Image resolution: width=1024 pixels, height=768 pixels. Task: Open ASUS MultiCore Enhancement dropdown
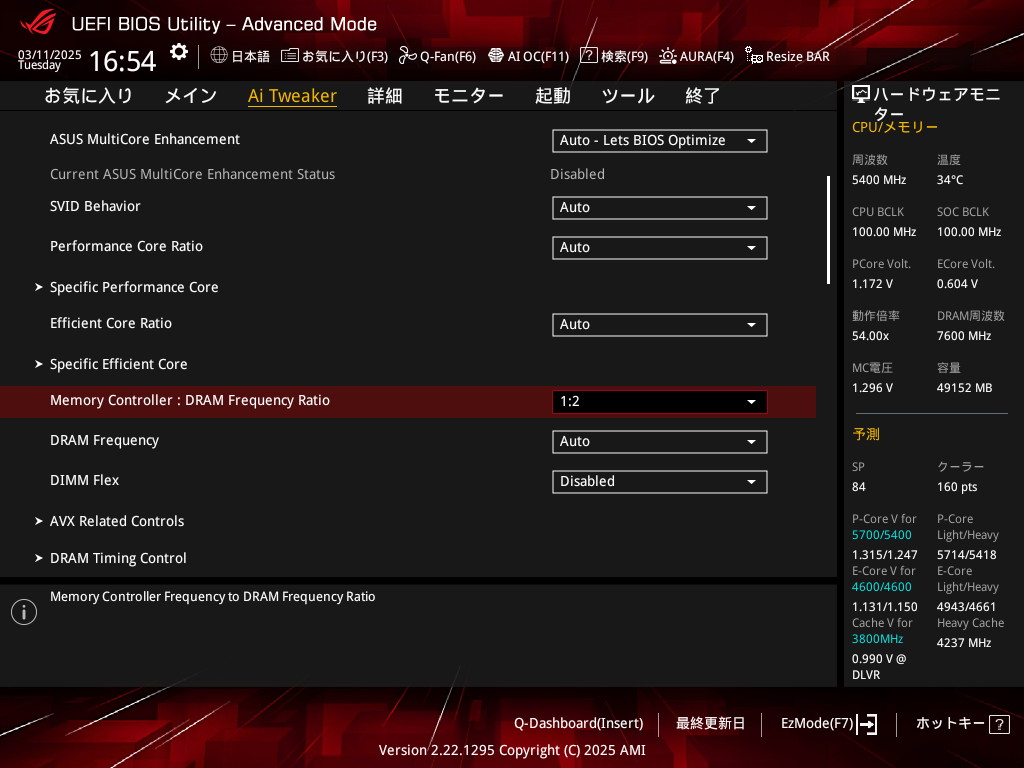click(660, 140)
